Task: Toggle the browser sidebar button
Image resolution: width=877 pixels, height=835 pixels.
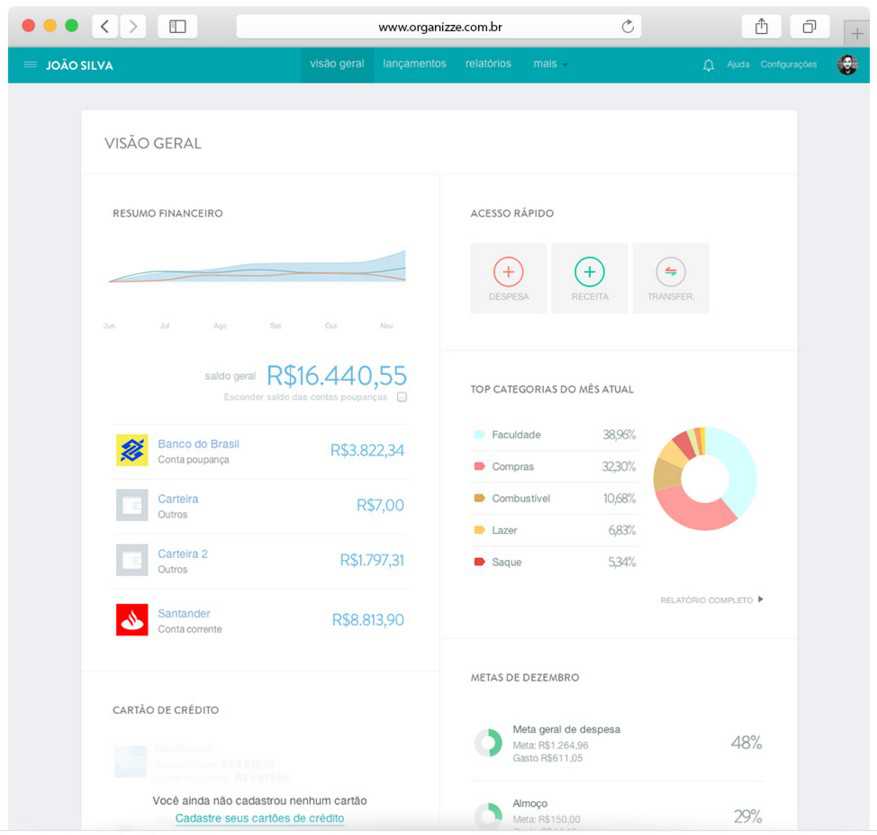Action: (177, 27)
